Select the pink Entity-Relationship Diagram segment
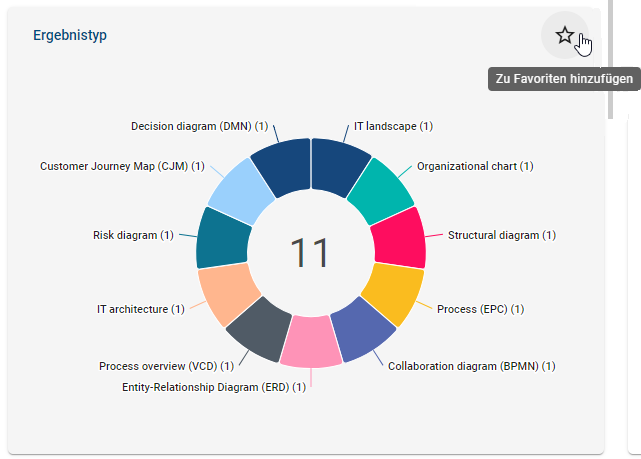Image resolution: width=641 pixels, height=459 pixels. click(x=311, y=340)
